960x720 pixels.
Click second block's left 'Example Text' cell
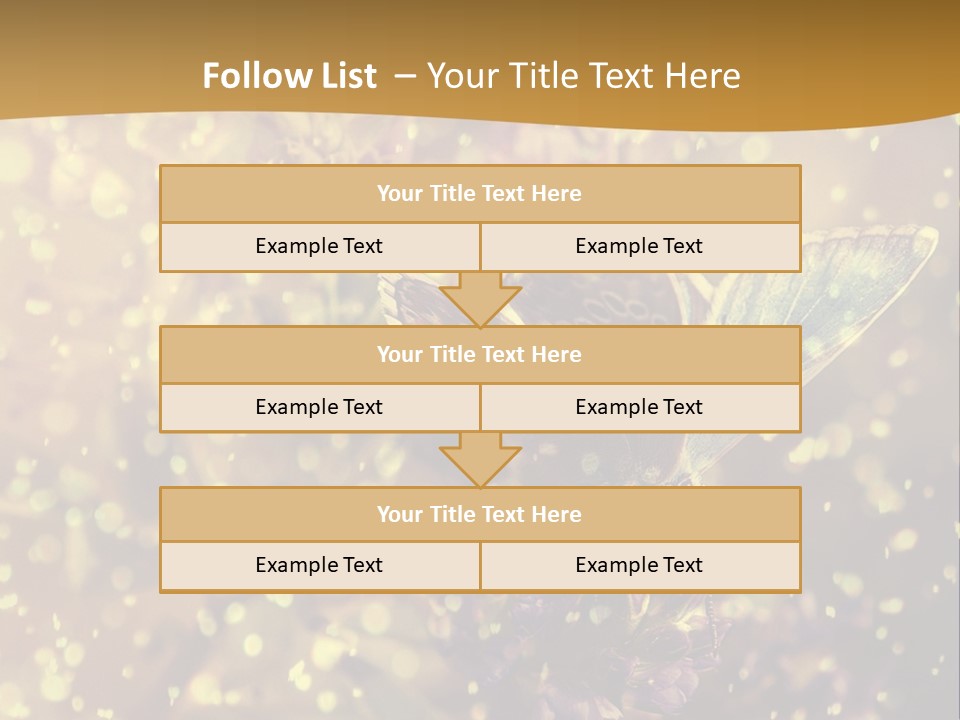(320, 408)
